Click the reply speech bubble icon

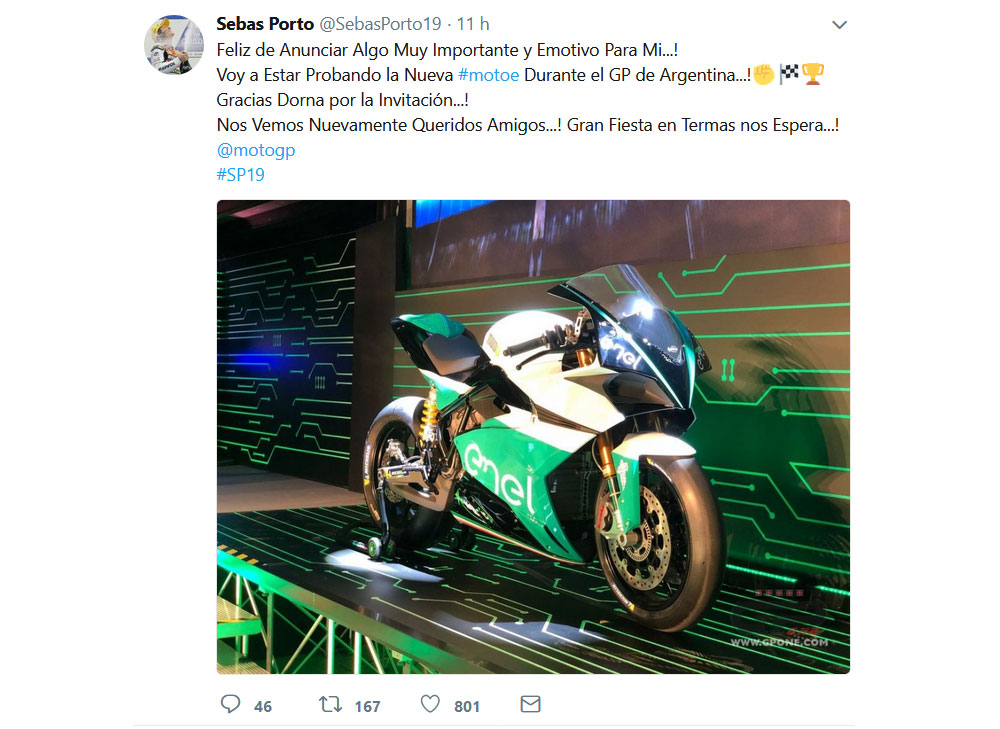click(231, 705)
